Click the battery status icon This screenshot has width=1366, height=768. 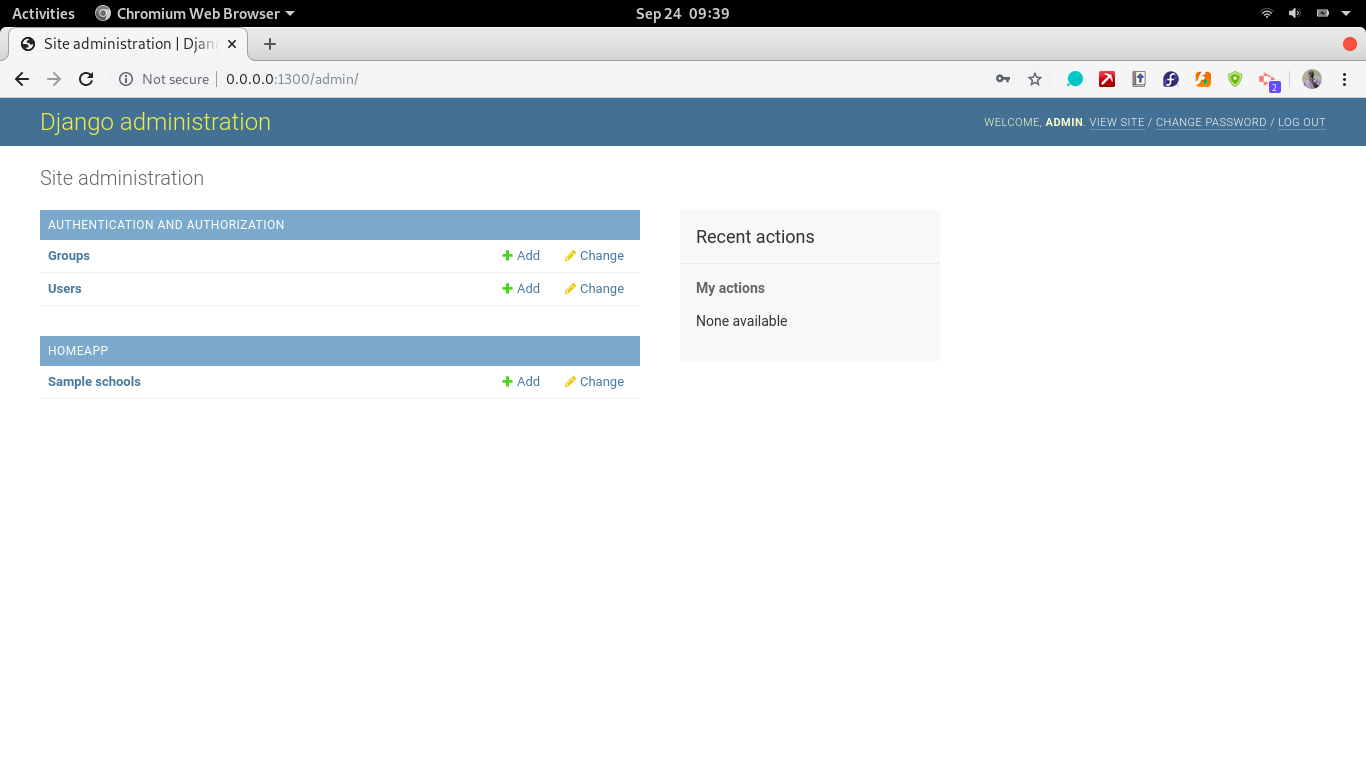[x=1323, y=14]
